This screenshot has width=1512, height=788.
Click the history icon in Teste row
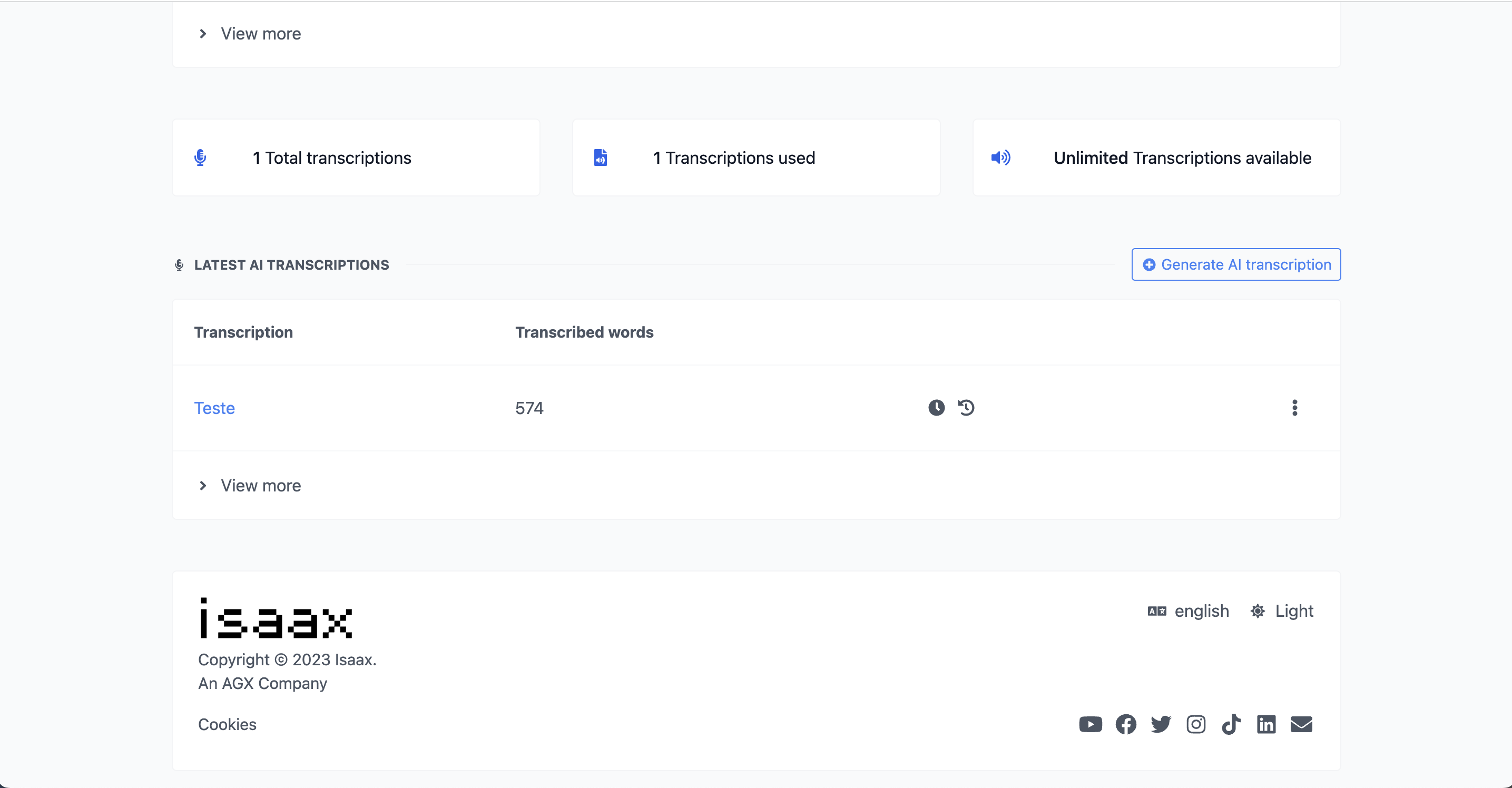click(x=966, y=408)
